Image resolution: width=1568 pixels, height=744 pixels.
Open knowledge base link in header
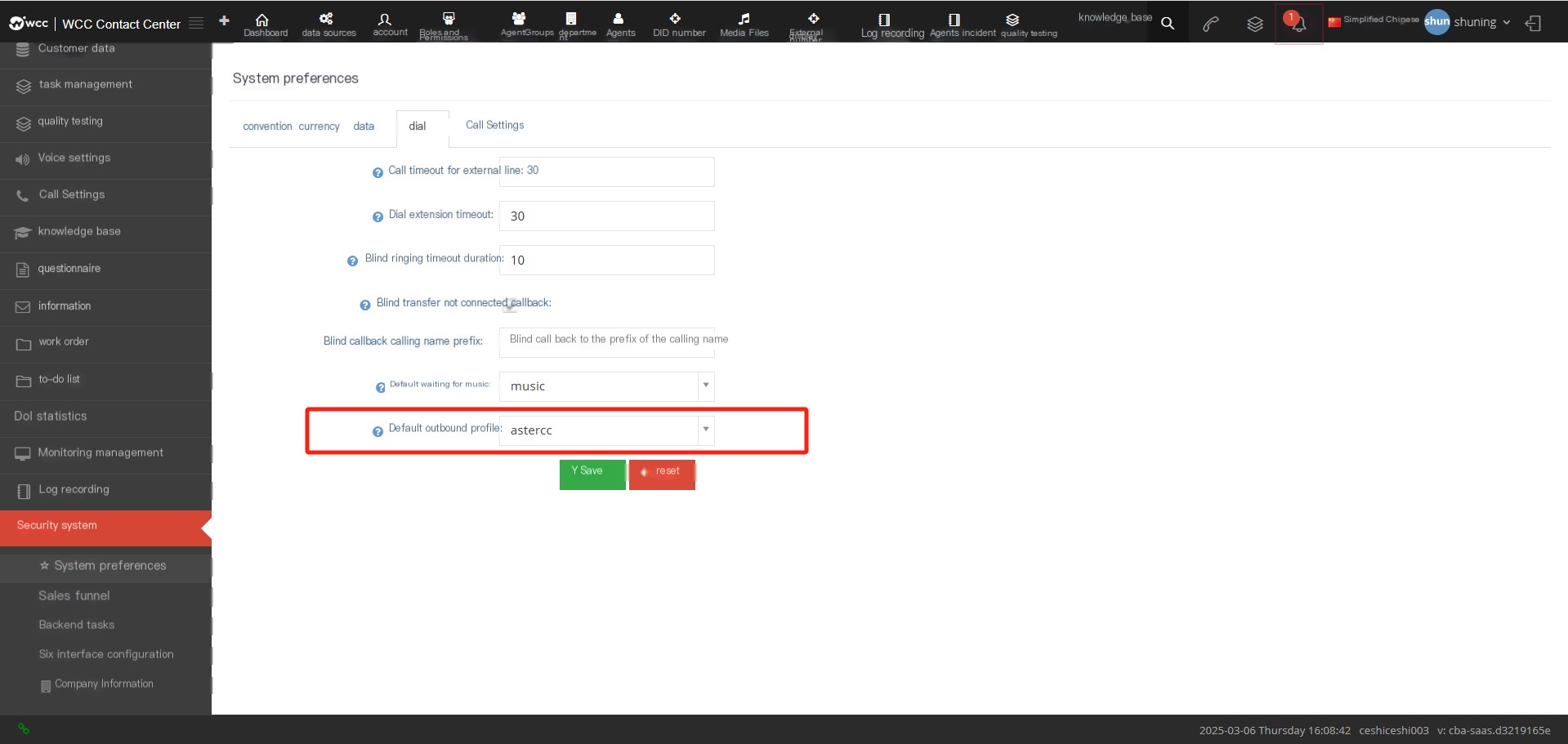(1115, 17)
